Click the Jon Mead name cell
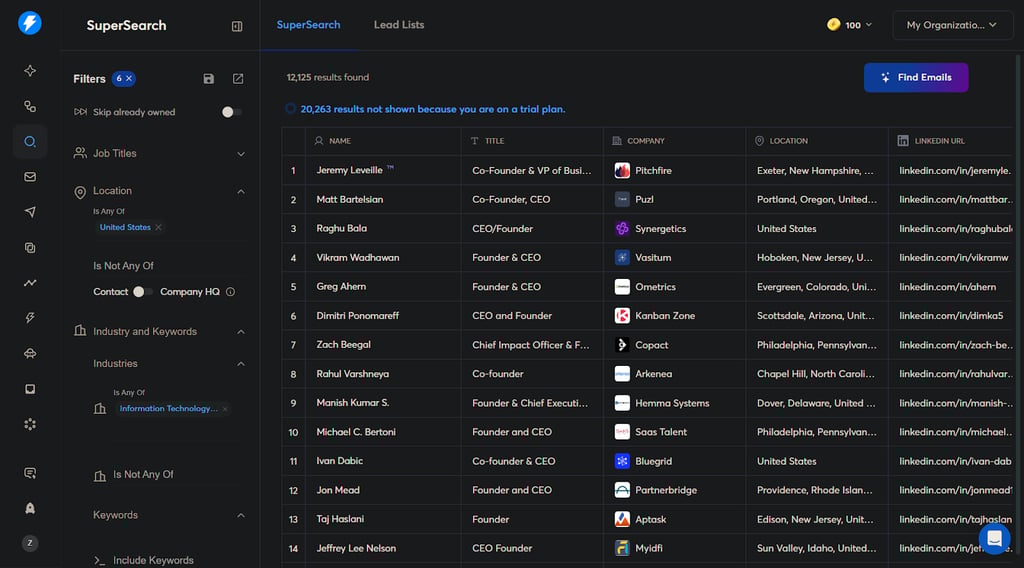 pos(338,490)
